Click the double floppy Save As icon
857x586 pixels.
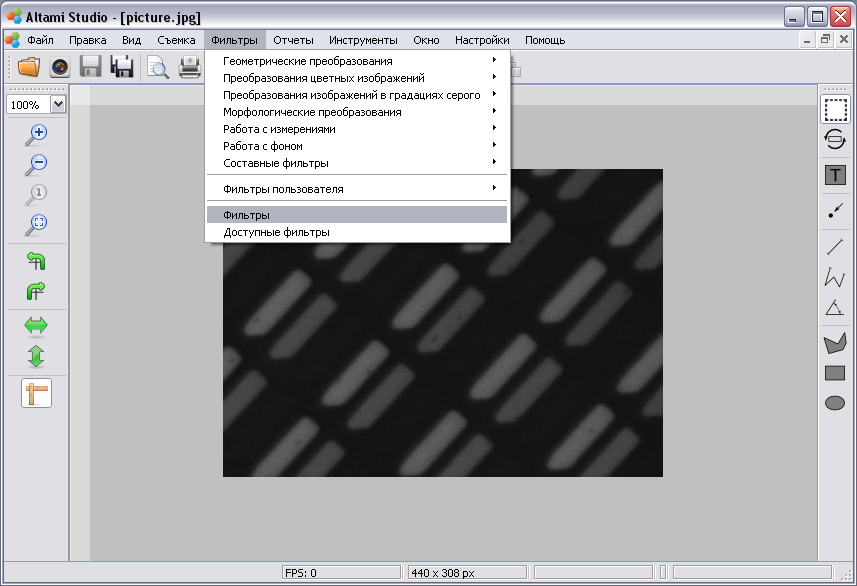122,67
